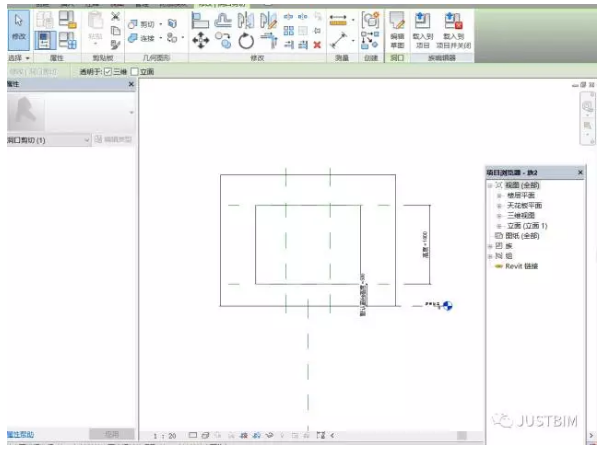This screenshot has width=605, height=454.
Task: Select the Modify (修改) arrow tool
Action: pyautogui.click(x=19, y=30)
